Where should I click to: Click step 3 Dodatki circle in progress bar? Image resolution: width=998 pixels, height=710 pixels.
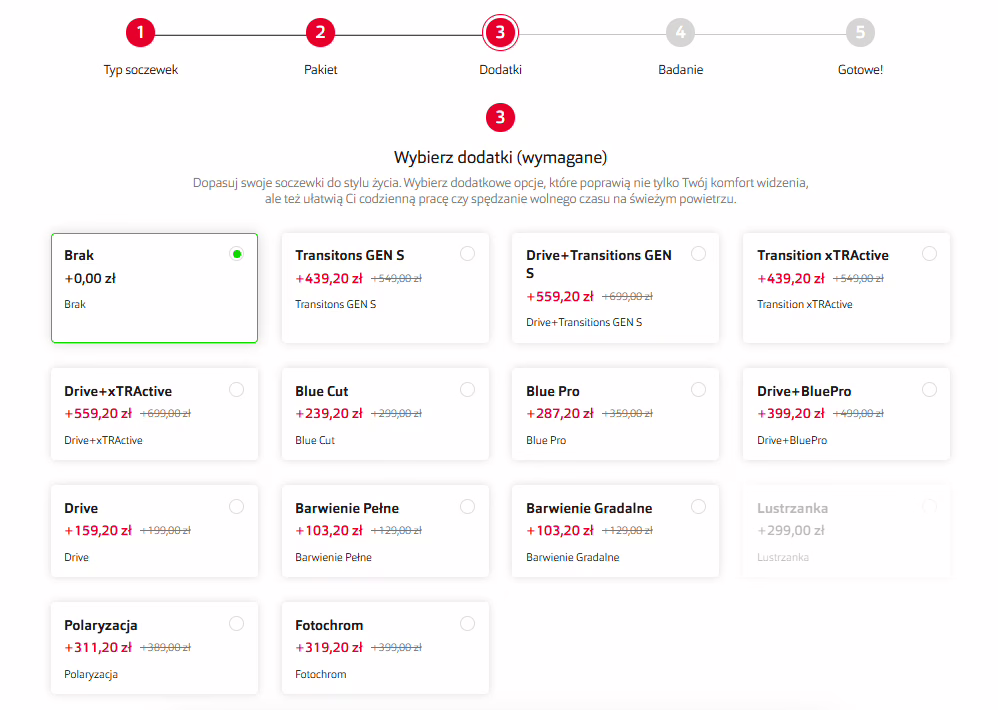(500, 33)
